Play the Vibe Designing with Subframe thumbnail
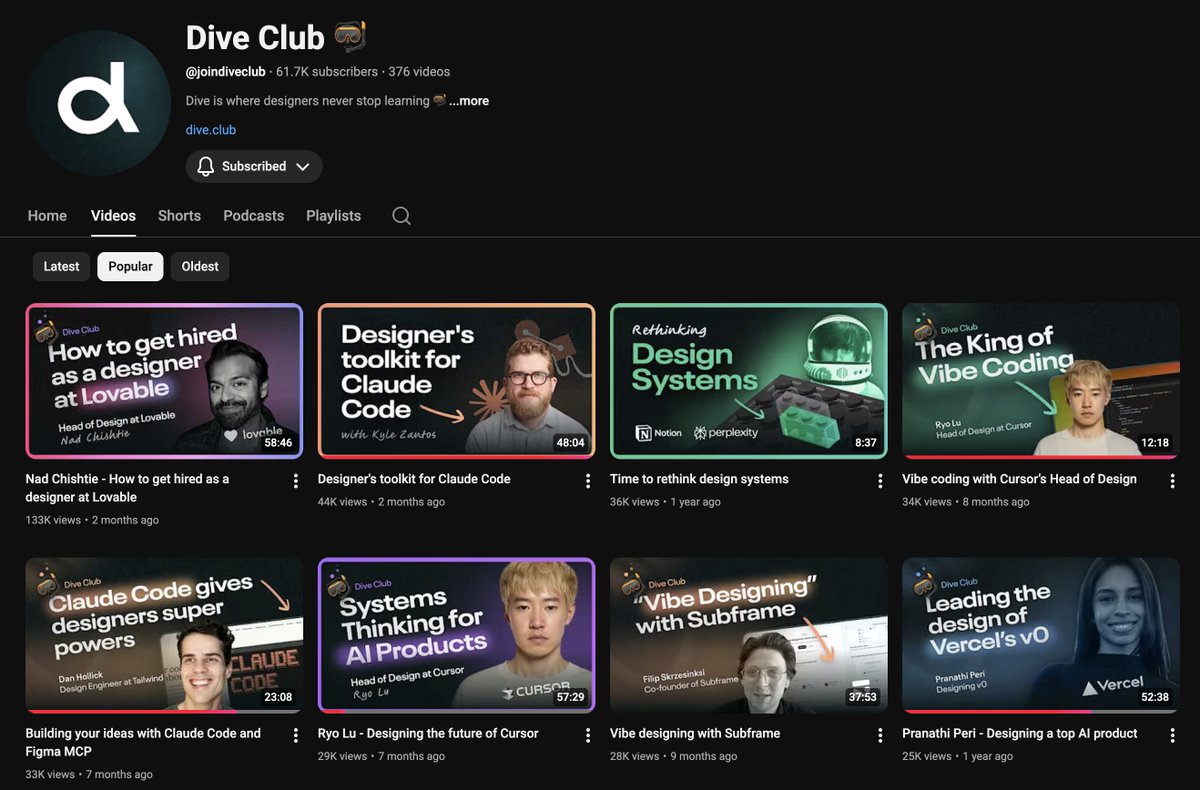 click(x=749, y=635)
